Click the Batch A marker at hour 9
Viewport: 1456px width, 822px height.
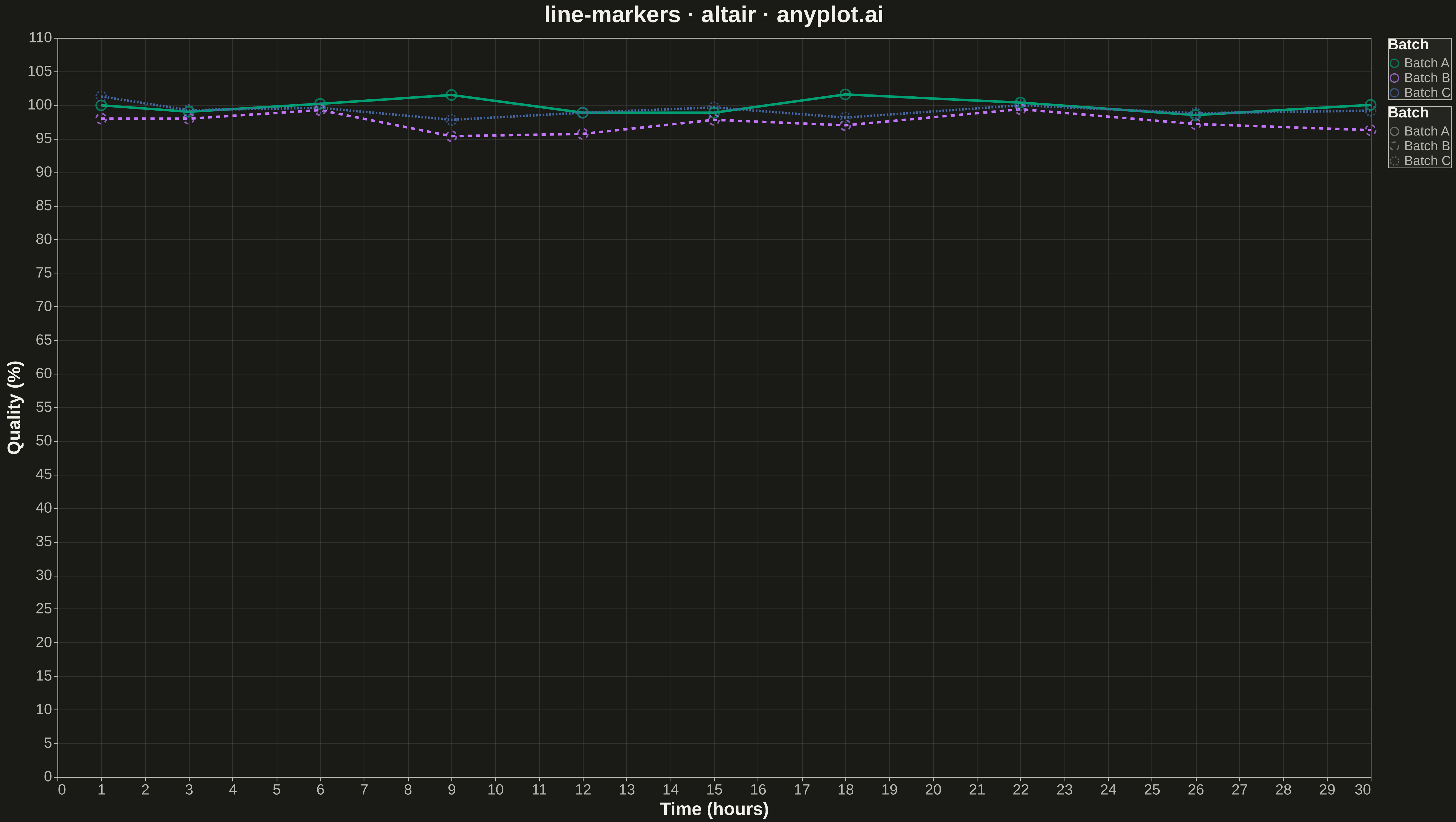[x=451, y=95]
